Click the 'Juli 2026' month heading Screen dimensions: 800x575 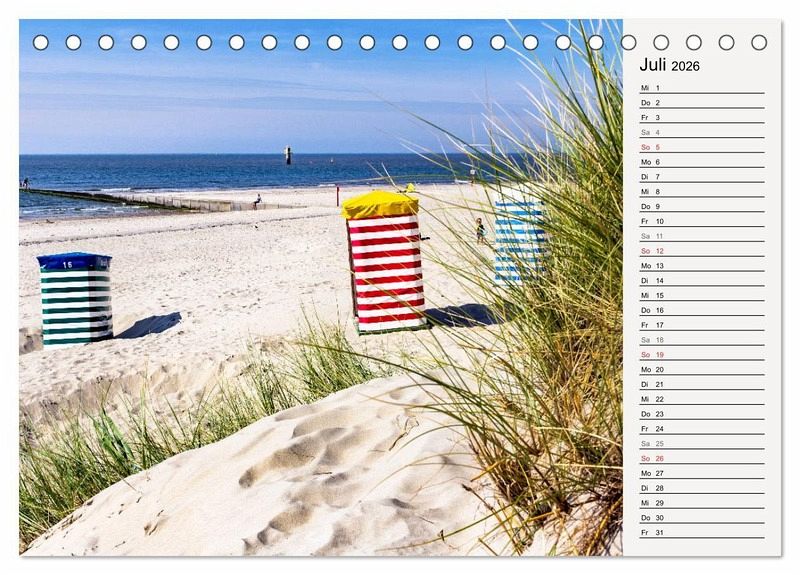[x=669, y=65]
